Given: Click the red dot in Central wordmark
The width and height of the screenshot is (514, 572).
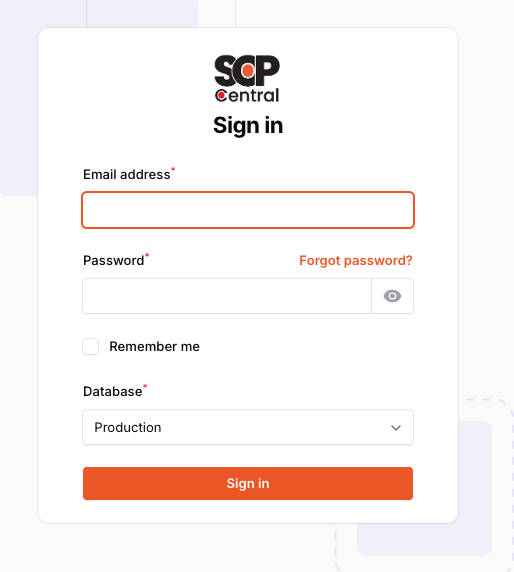Looking at the screenshot, I should 221,96.
